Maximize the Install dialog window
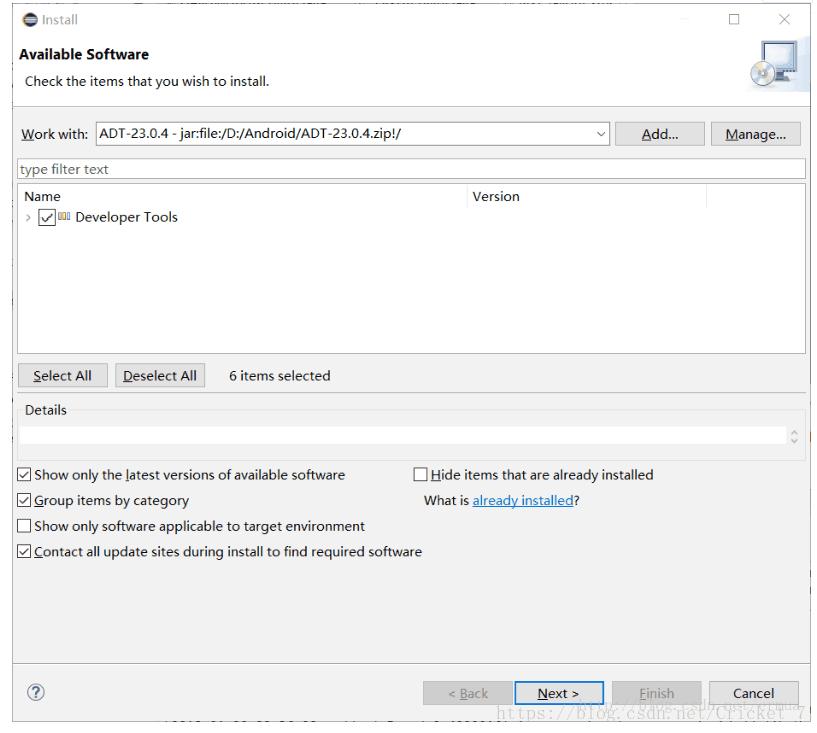 (x=734, y=20)
